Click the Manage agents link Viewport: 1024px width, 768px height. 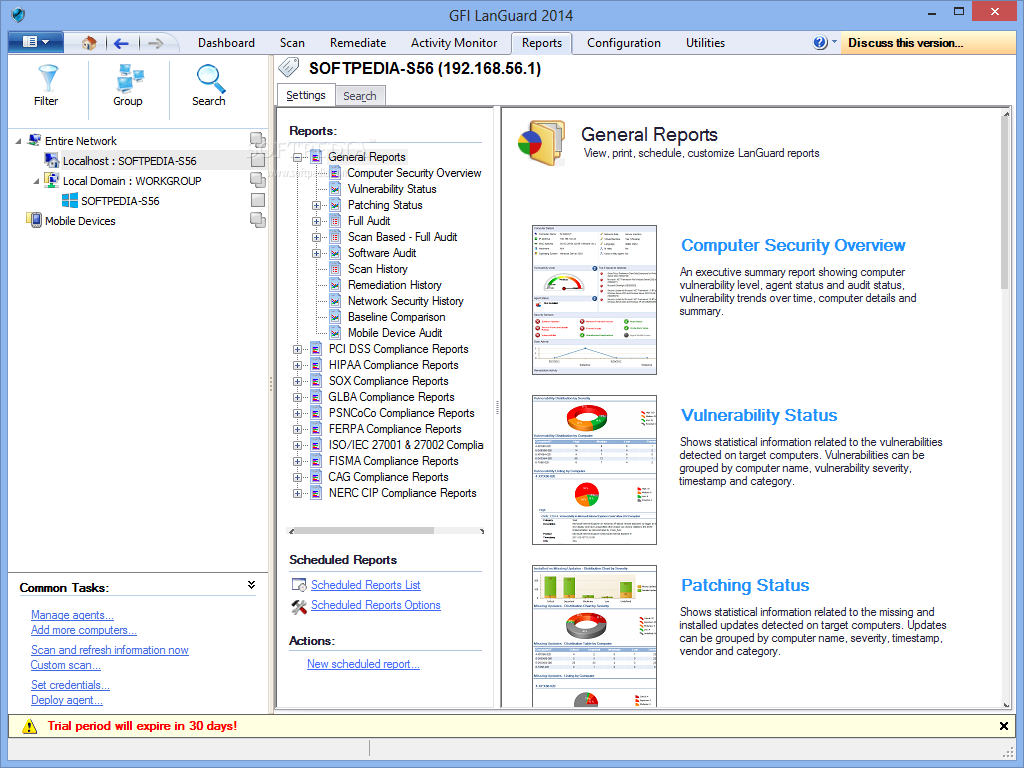coord(72,615)
